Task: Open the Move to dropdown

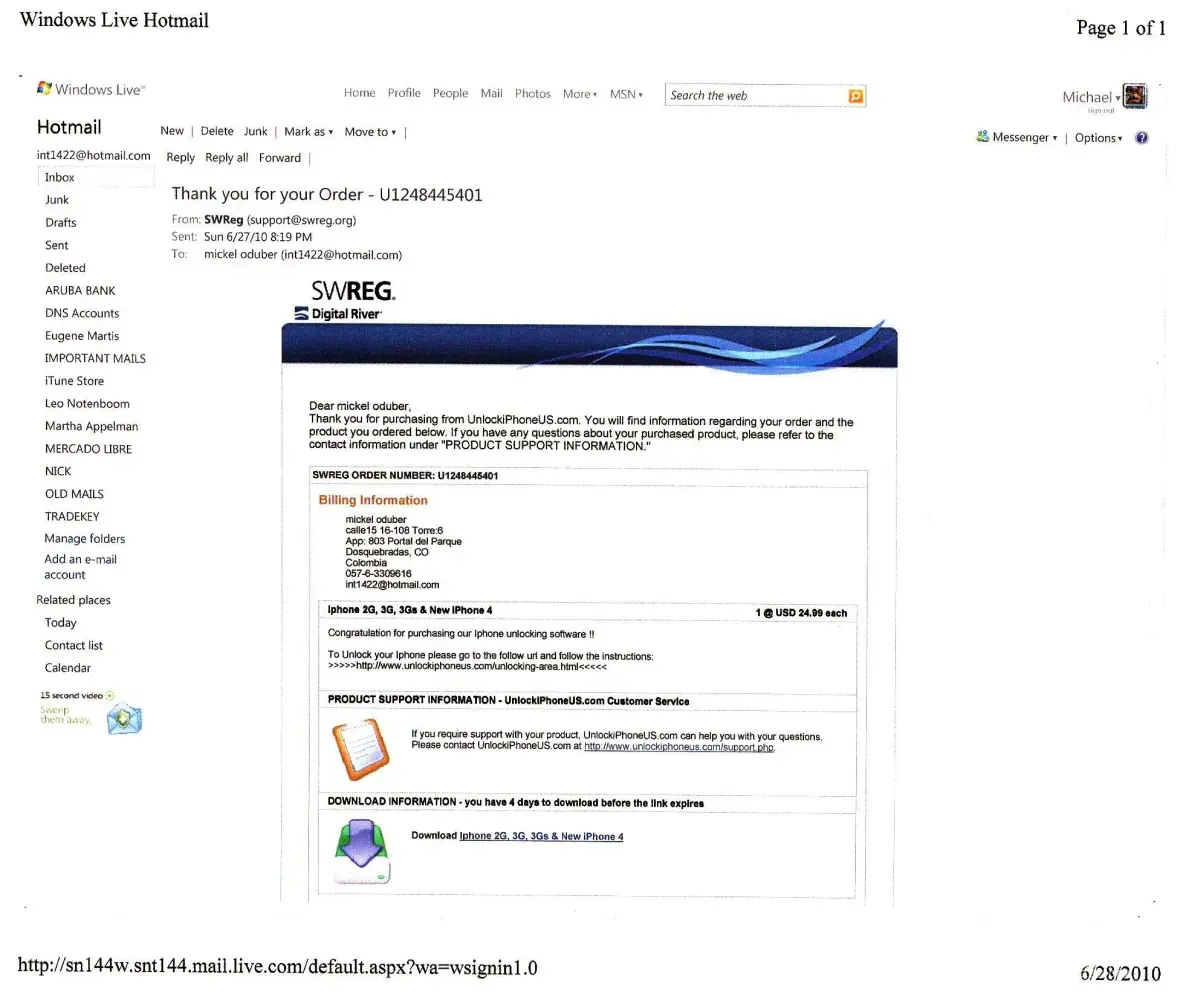Action: 370,131
